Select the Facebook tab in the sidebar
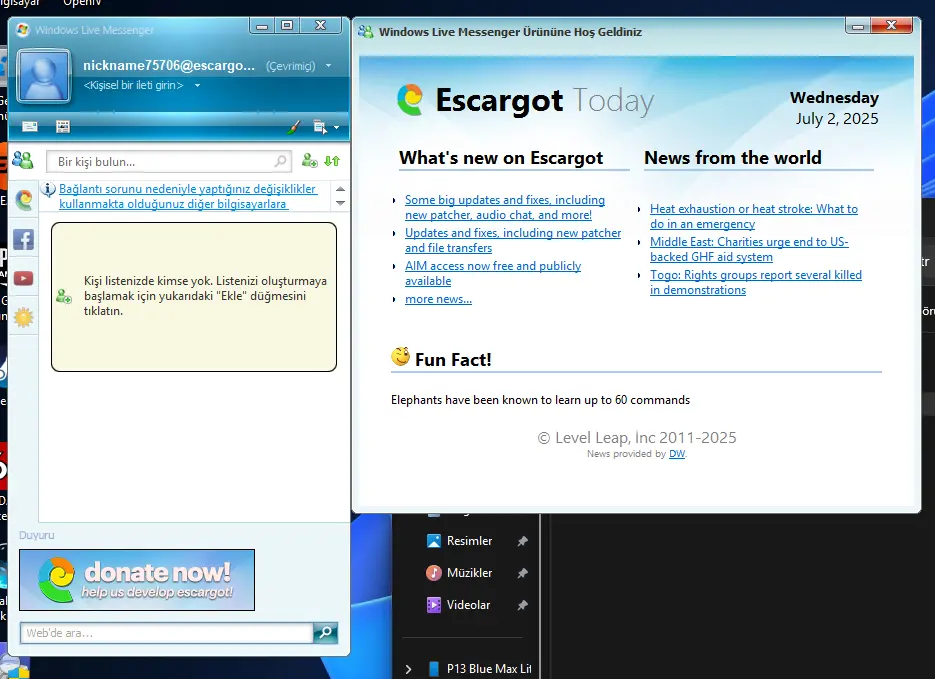Viewport: 935px width, 679px height. pyautogui.click(x=24, y=240)
